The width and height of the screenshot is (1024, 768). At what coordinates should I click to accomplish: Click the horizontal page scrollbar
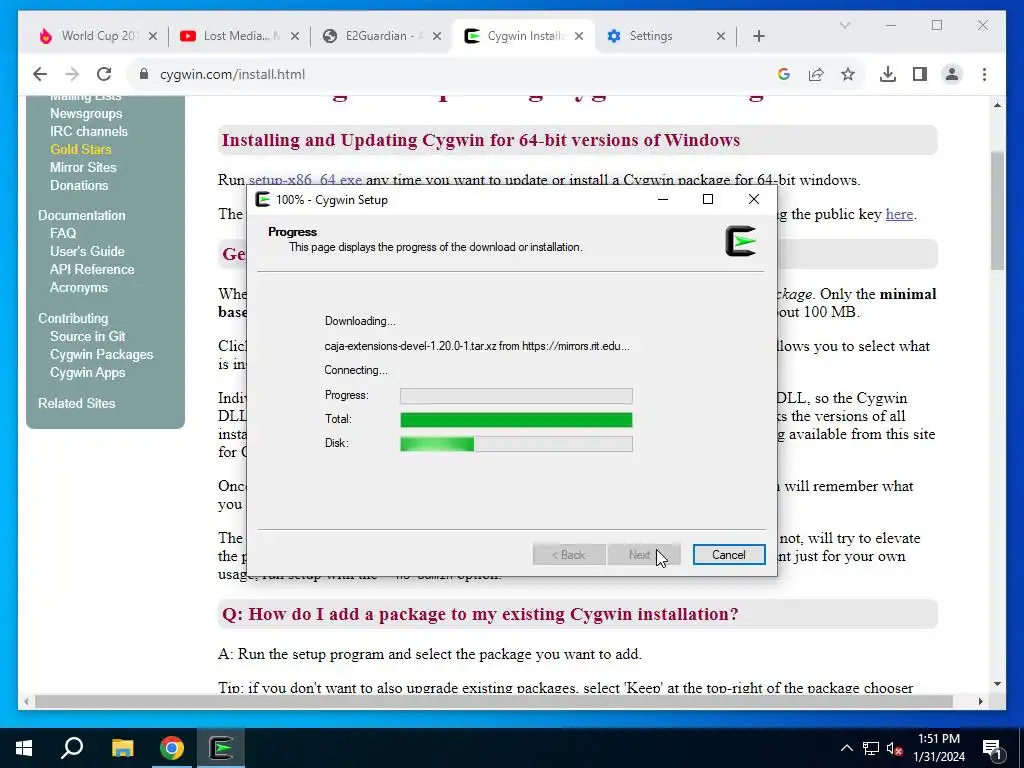494,701
